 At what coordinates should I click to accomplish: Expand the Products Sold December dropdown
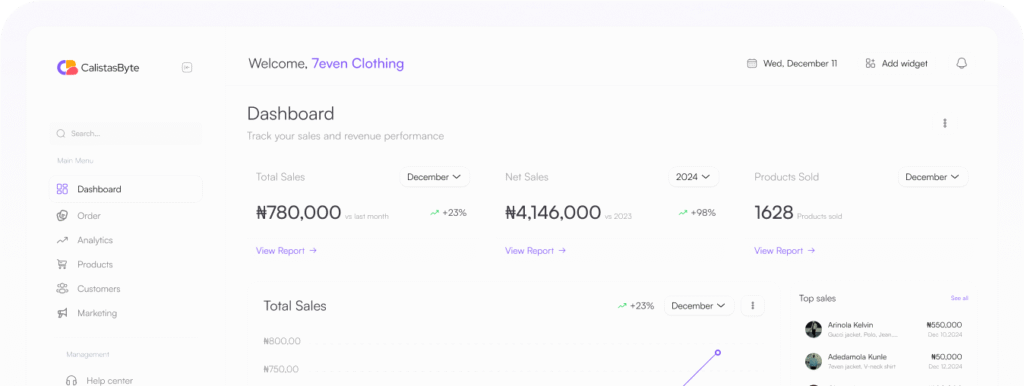(933, 177)
